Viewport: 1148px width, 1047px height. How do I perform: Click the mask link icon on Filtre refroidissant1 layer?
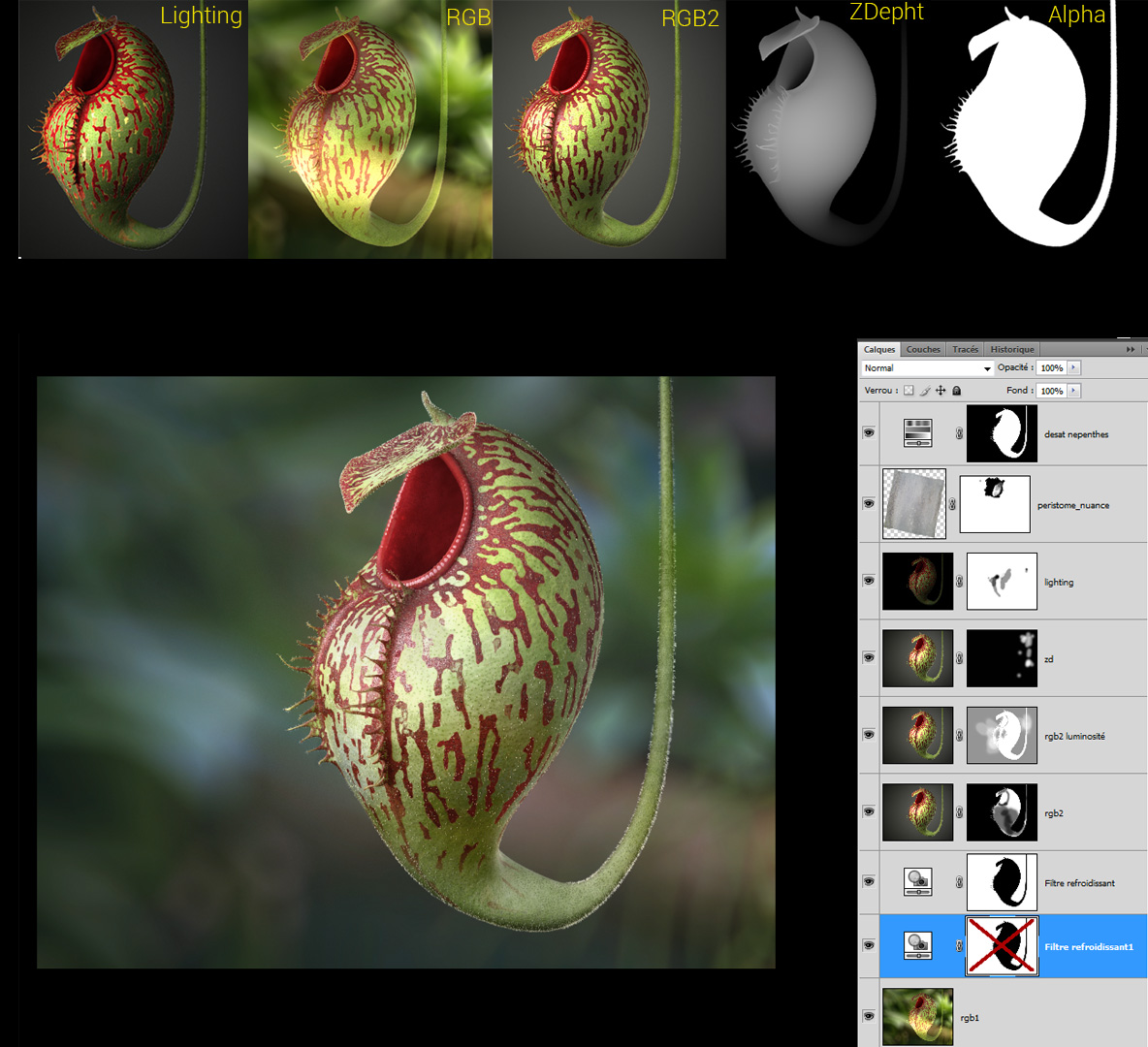pyautogui.click(x=959, y=946)
